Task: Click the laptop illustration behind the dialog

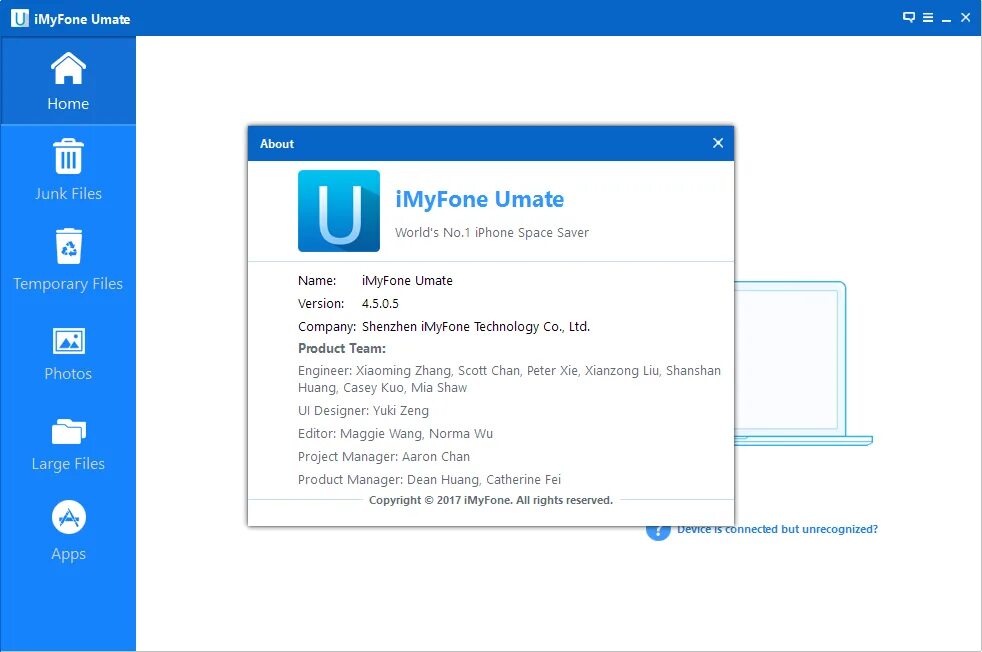Action: tap(804, 363)
